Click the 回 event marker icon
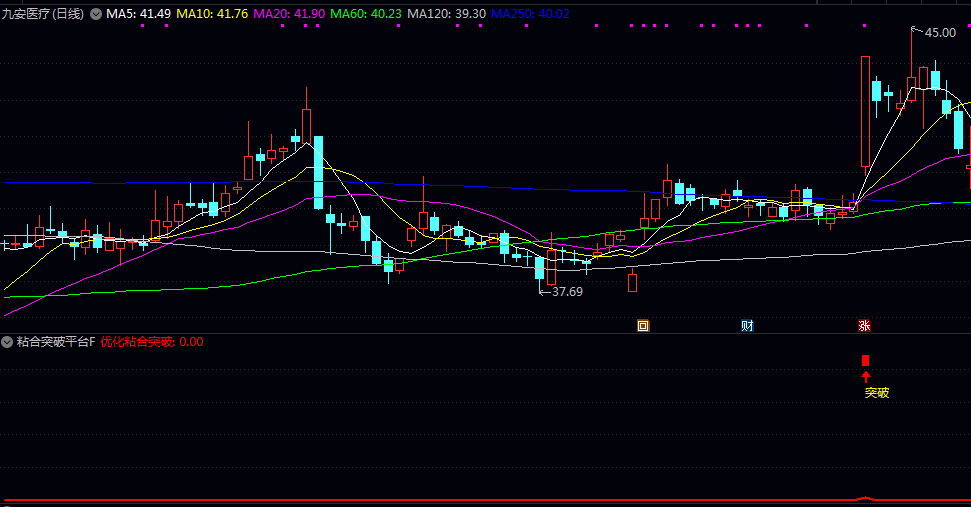 pos(643,326)
